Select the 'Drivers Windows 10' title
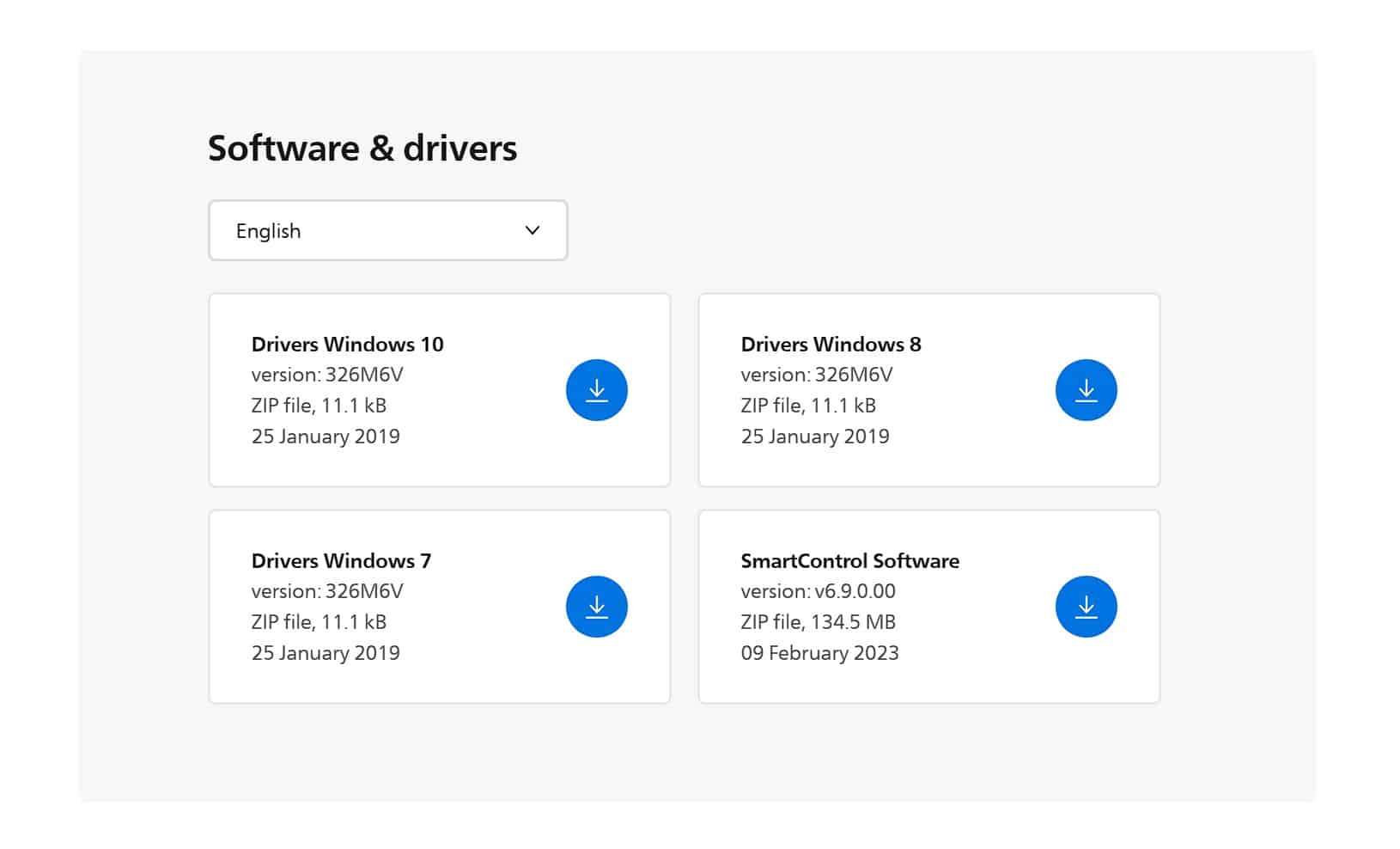The image size is (1400, 849). click(x=347, y=345)
